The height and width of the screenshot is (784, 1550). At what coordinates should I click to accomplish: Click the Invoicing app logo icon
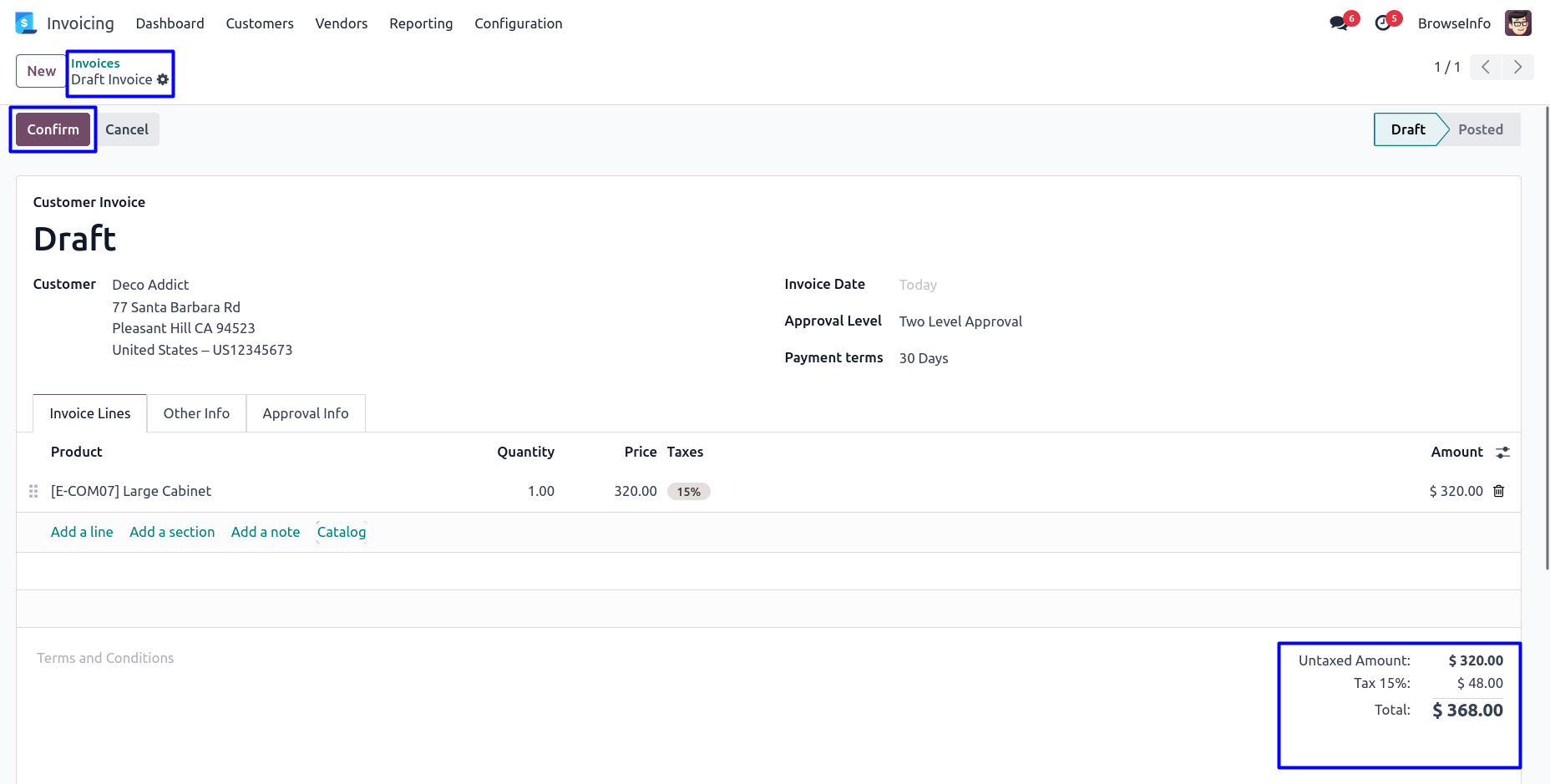pyautogui.click(x=26, y=23)
